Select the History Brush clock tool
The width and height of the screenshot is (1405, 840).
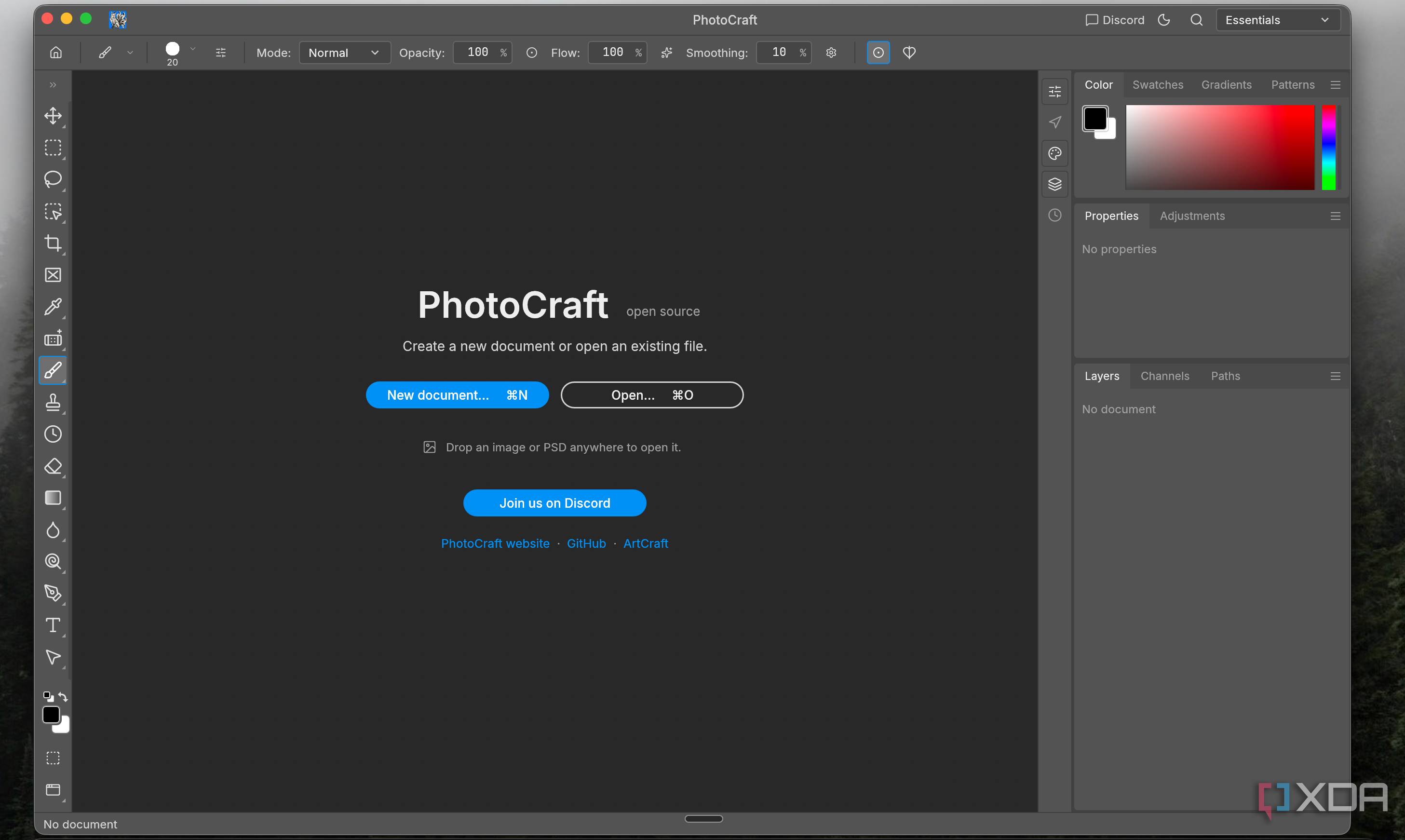coord(53,434)
